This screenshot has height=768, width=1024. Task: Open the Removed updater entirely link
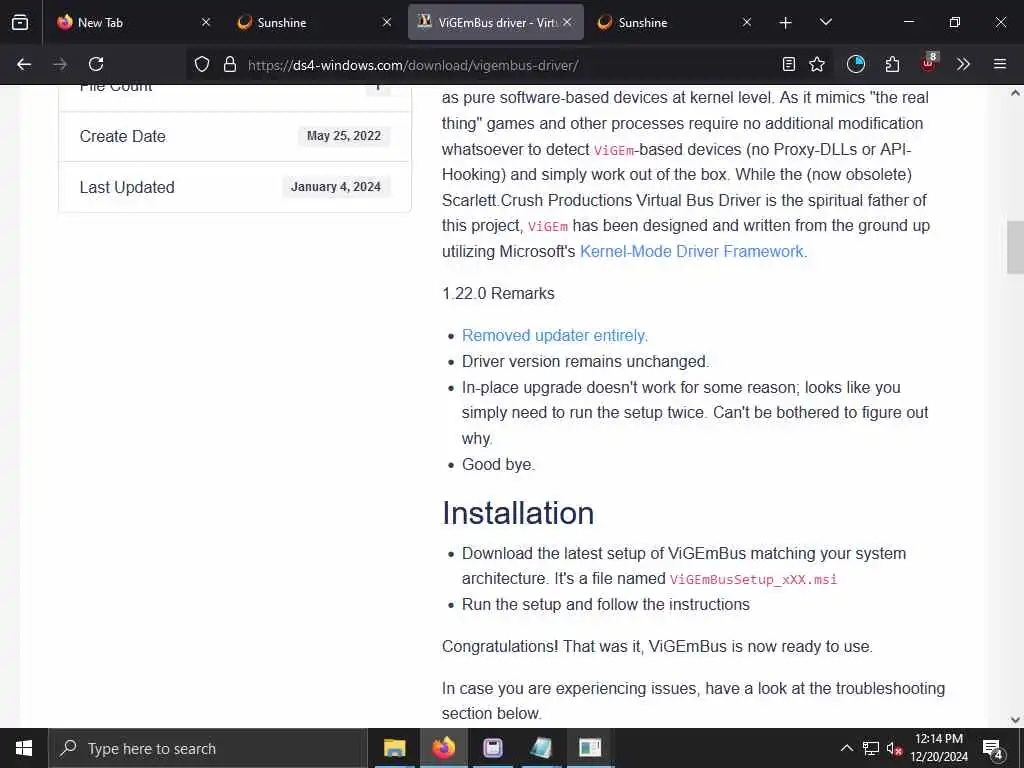[x=554, y=336]
